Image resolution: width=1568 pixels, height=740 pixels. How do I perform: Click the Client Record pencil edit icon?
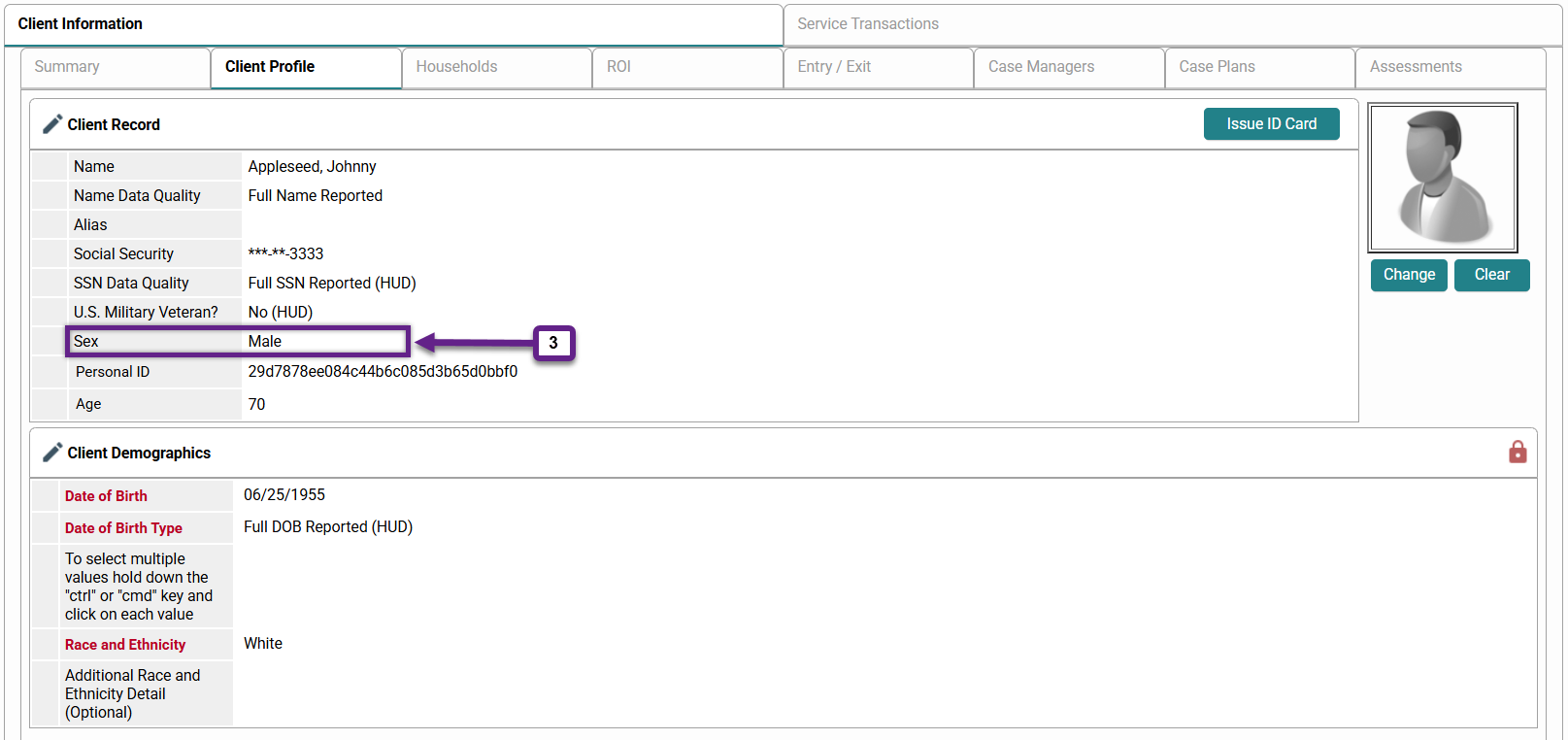pyautogui.click(x=52, y=124)
